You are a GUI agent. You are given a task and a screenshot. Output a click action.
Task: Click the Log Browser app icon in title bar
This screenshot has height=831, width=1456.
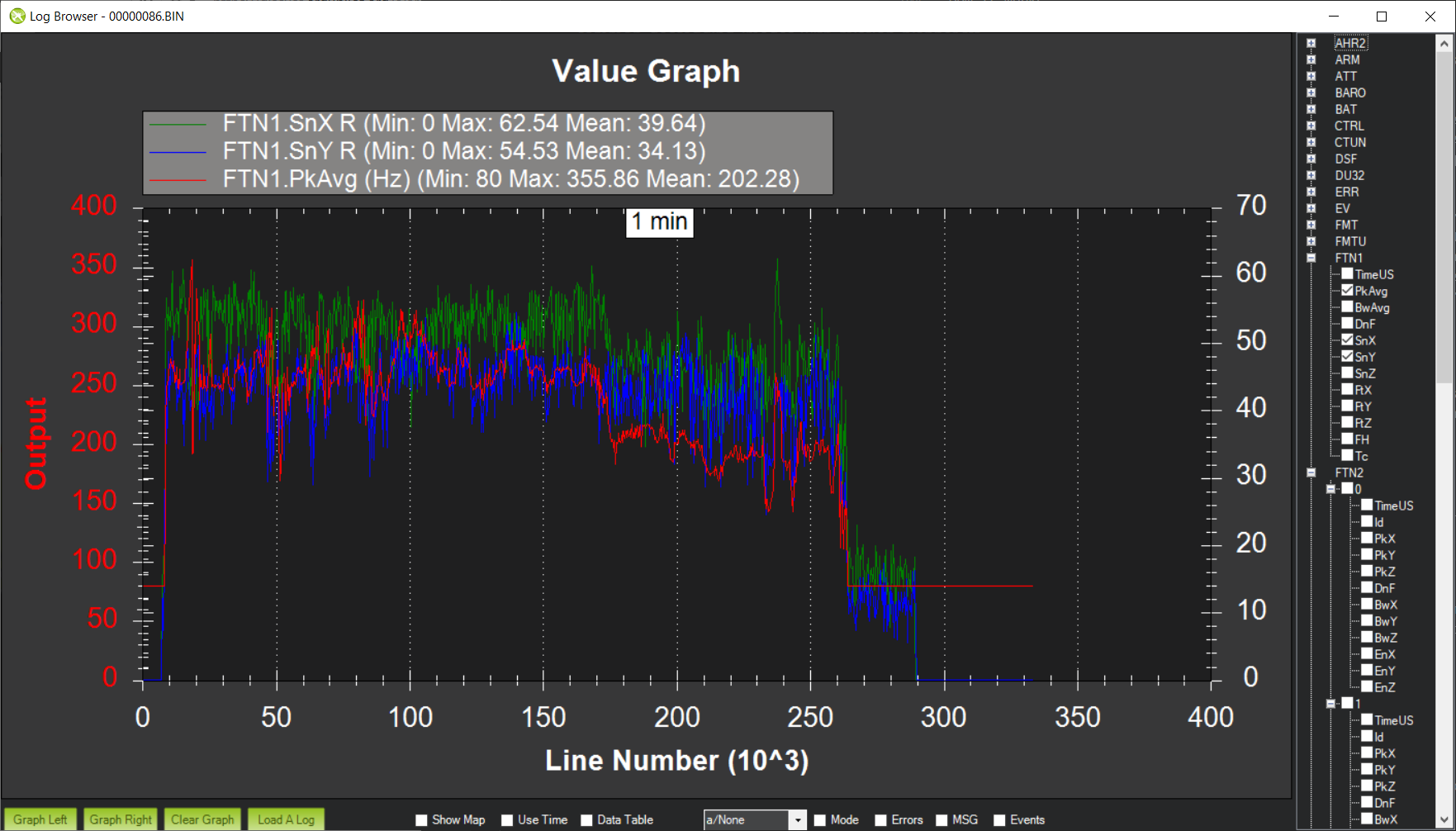(17, 16)
